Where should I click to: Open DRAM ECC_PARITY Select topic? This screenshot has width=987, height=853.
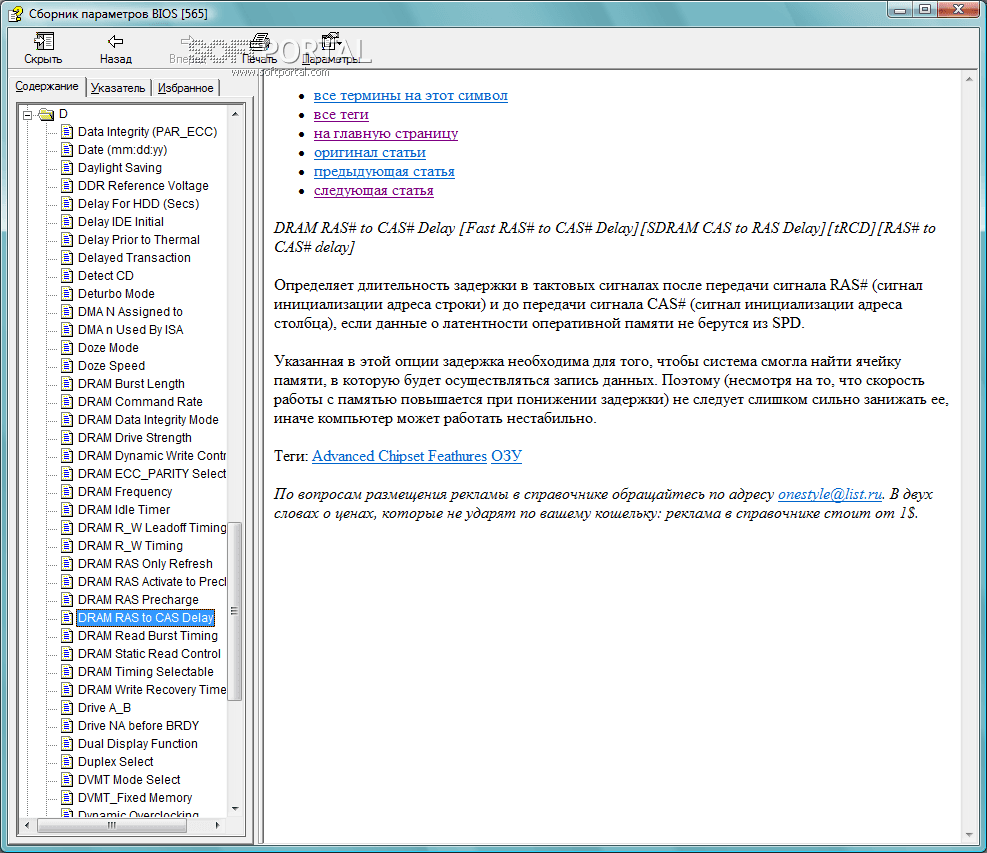(x=151, y=474)
